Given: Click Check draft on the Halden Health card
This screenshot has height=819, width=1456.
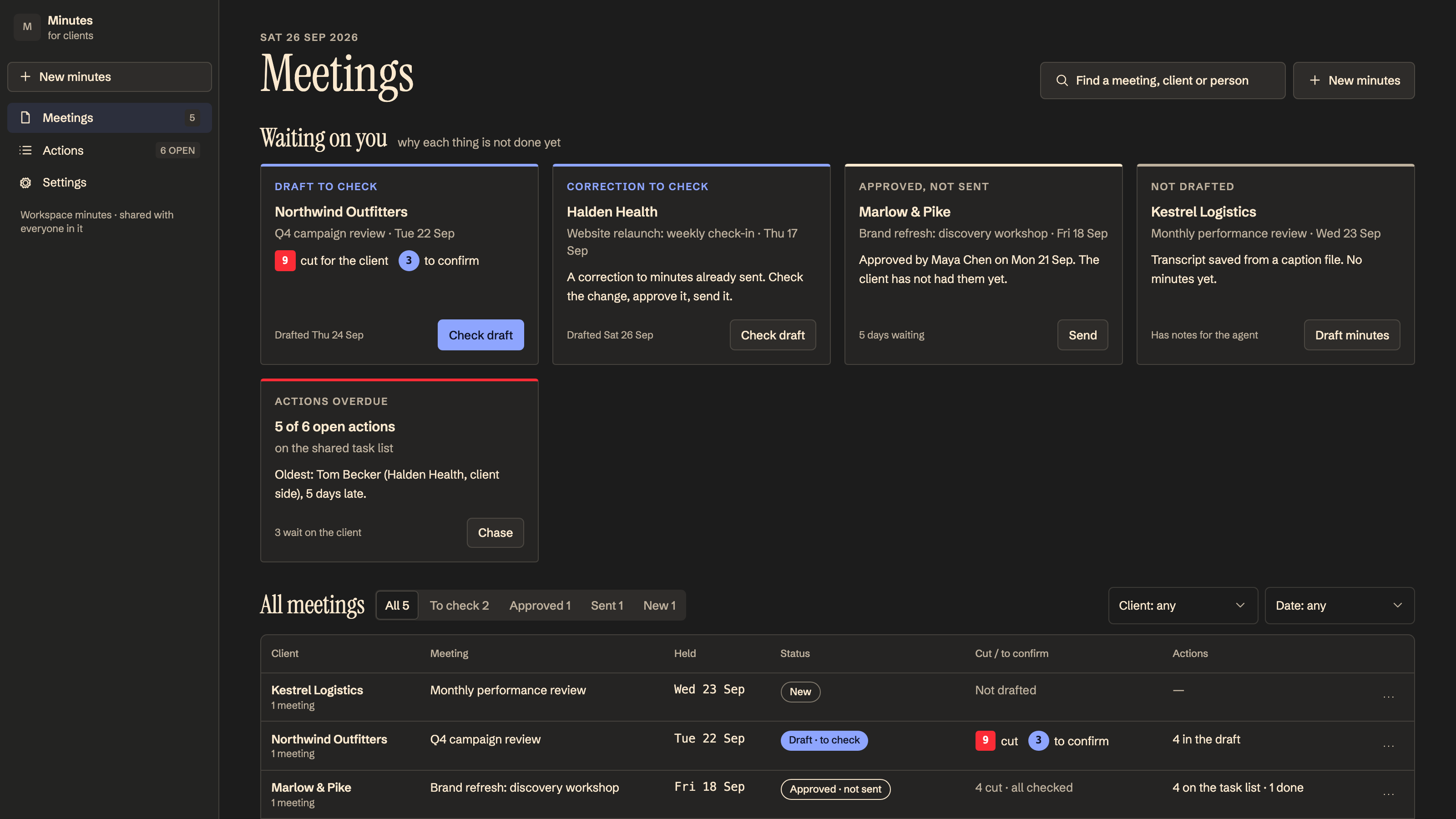Looking at the screenshot, I should point(773,335).
